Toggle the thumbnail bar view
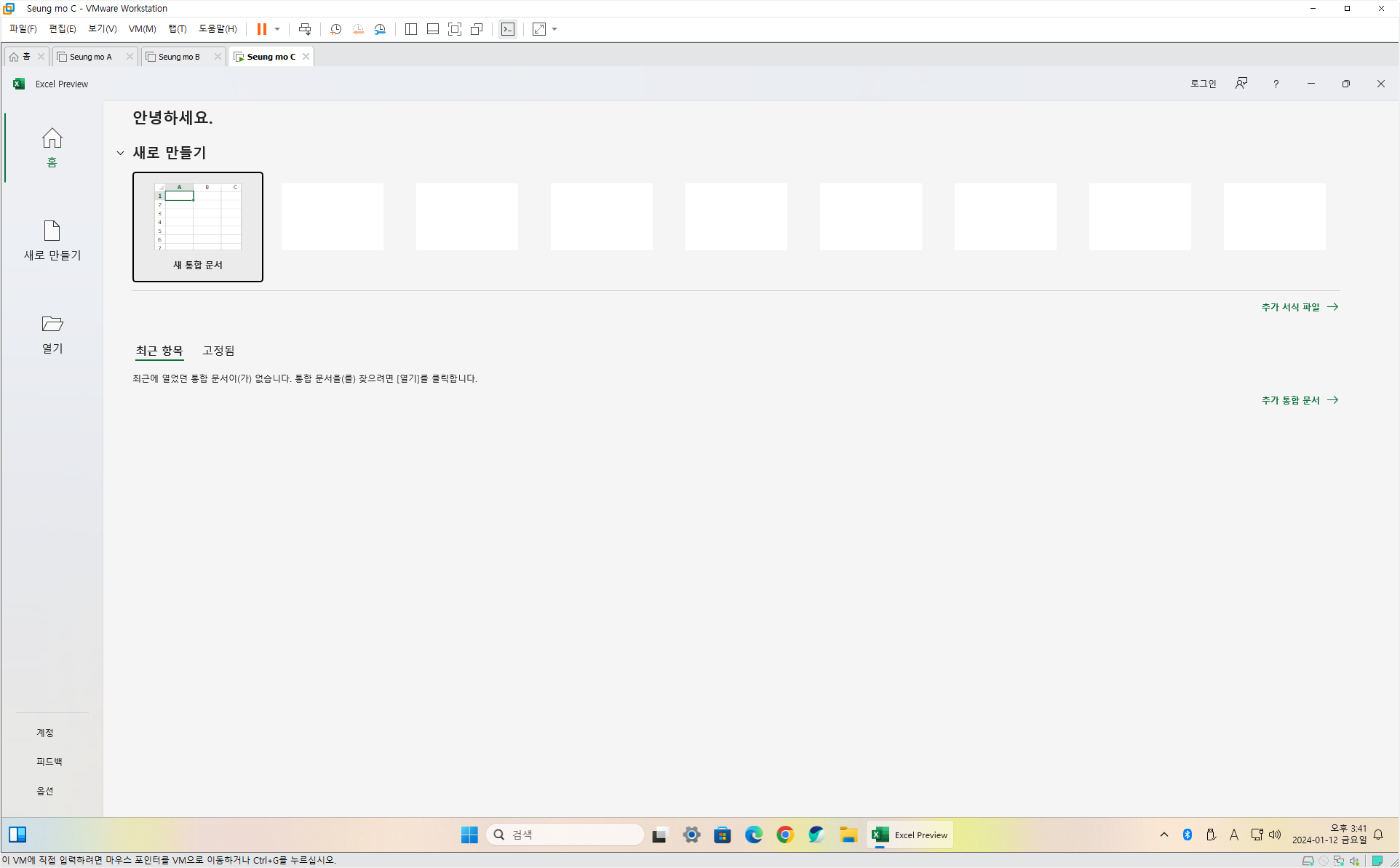This screenshot has width=1400, height=868. [433, 29]
